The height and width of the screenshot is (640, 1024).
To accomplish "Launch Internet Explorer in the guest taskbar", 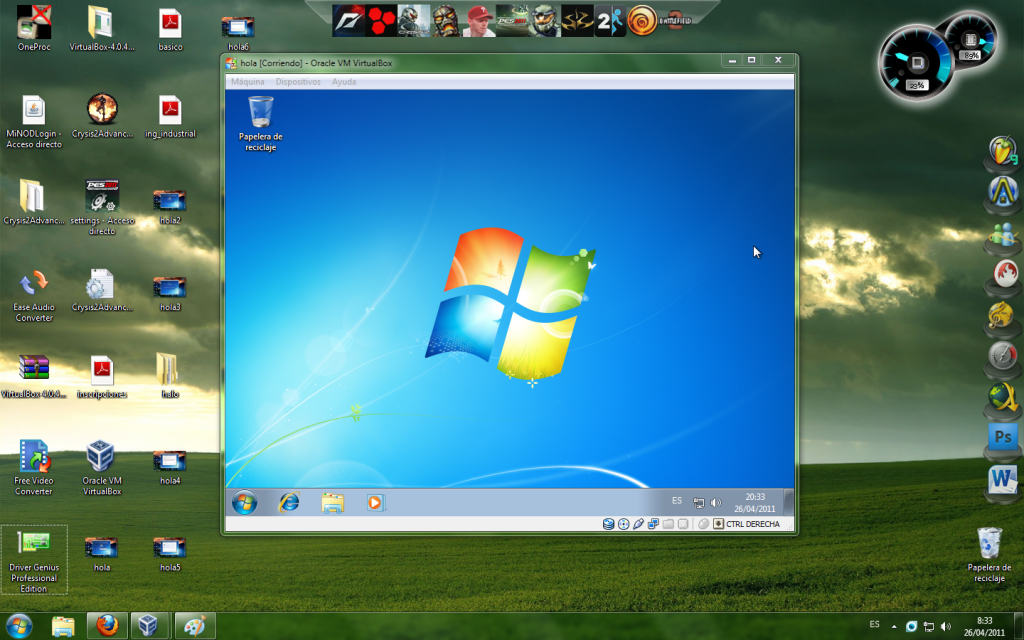I will (x=289, y=502).
